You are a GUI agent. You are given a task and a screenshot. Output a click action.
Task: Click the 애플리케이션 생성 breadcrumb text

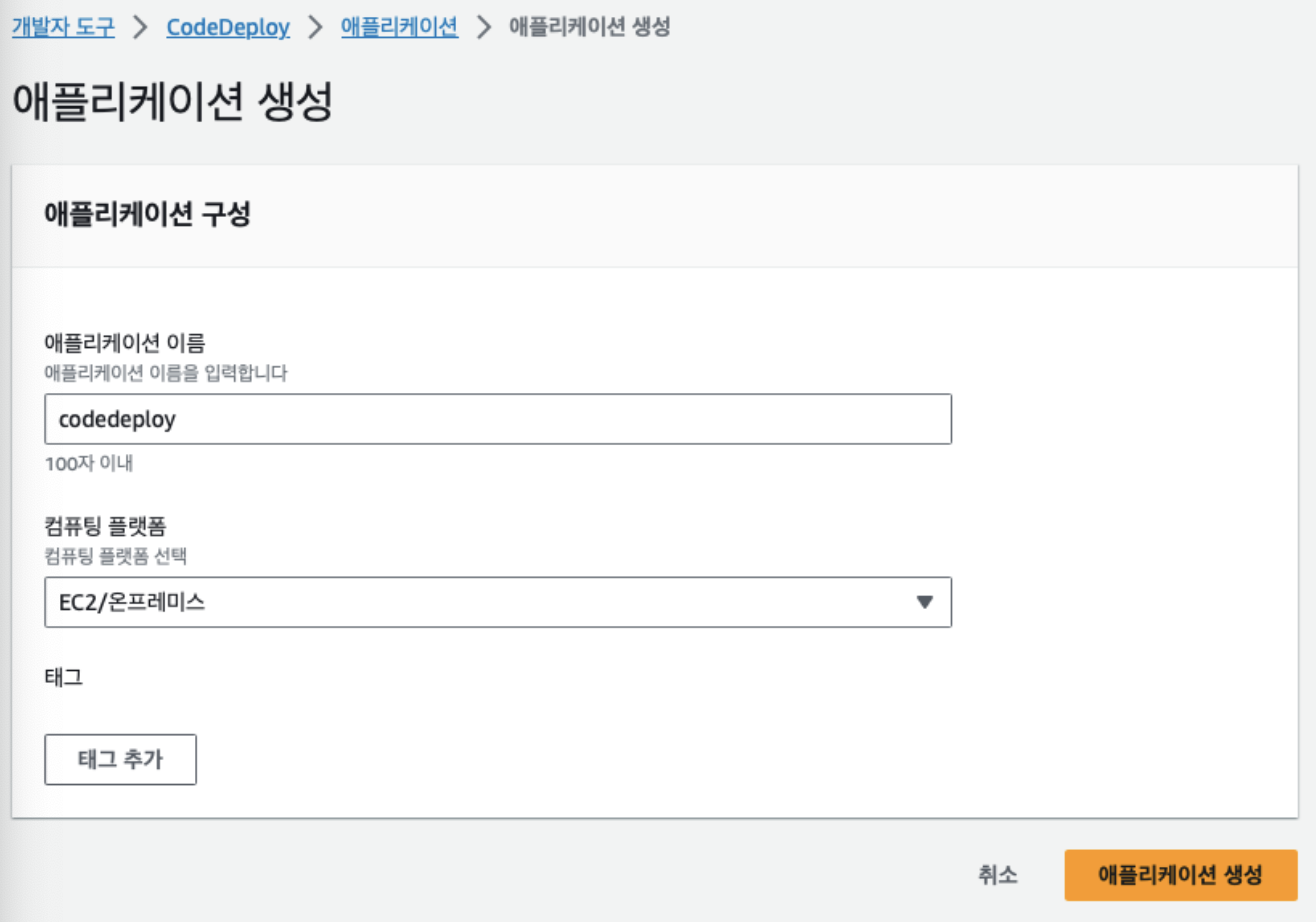click(590, 27)
